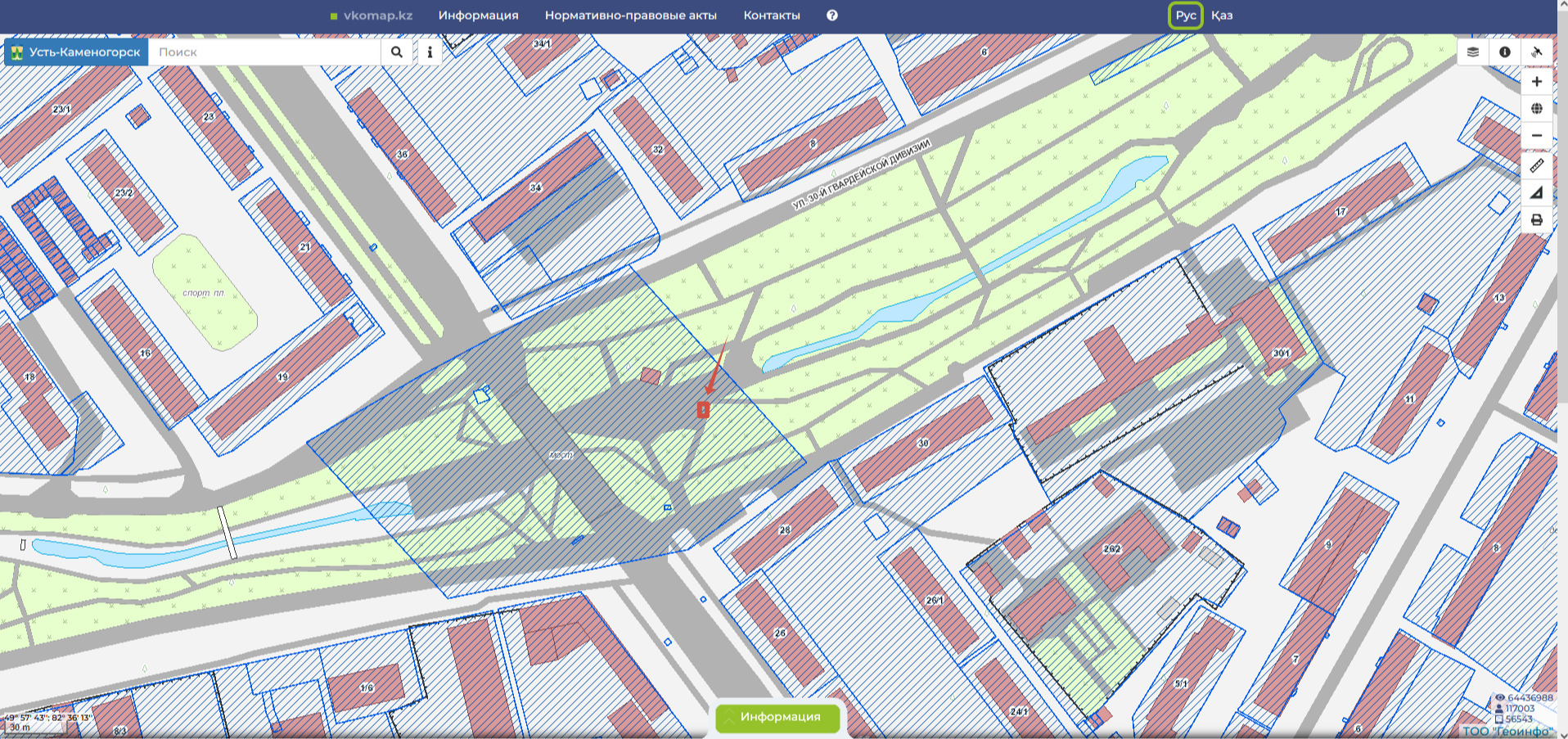The width and height of the screenshot is (1568, 739).
Task: Print the map with printer icon
Action: click(x=1537, y=220)
